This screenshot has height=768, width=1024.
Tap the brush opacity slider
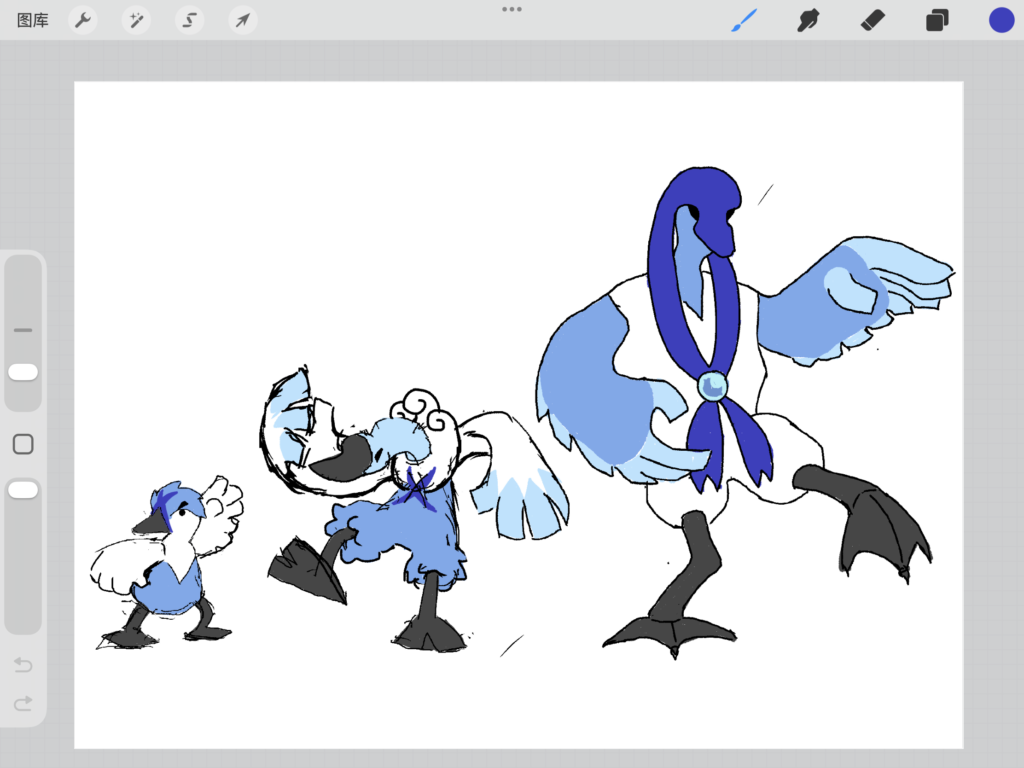pos(22,489)
